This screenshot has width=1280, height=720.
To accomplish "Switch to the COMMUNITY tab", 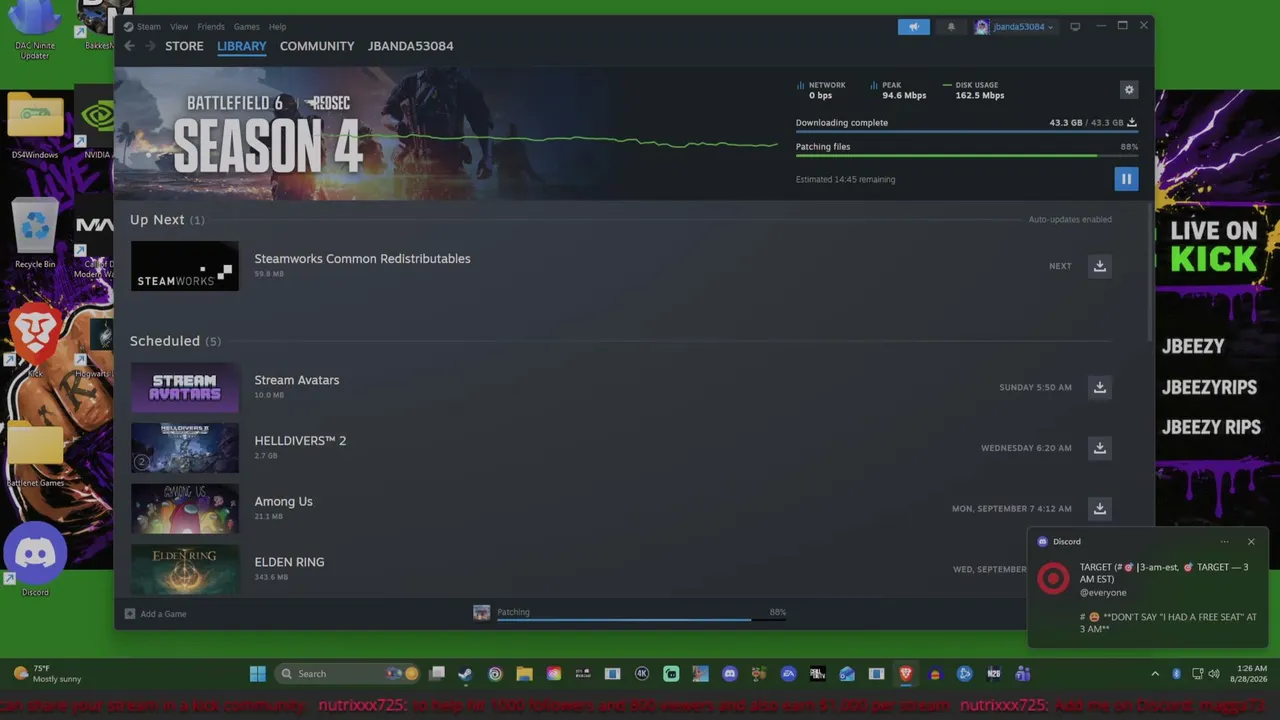I will point(317,46).
